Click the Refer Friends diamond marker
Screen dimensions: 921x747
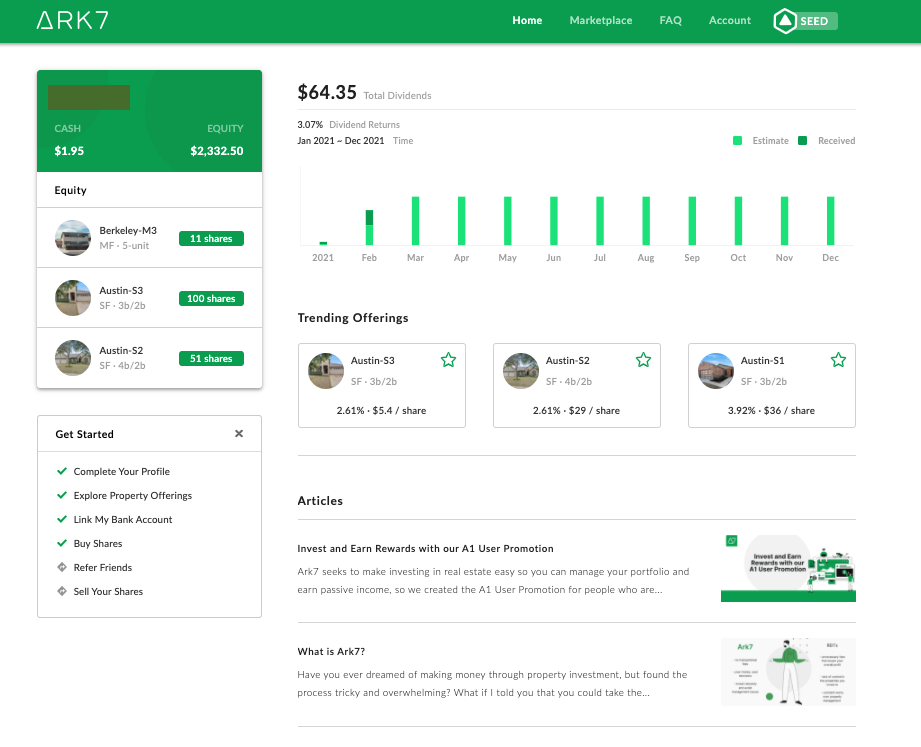(62, 567)
